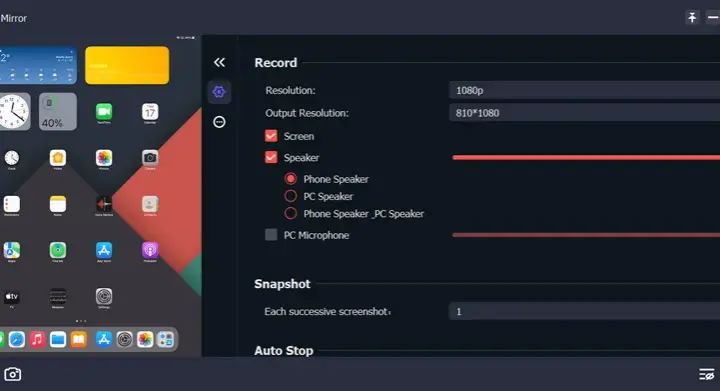The image size is (720, 391).
Task: Open Photos on the iPad home screen grid
Action: click(x=104, y=158)
